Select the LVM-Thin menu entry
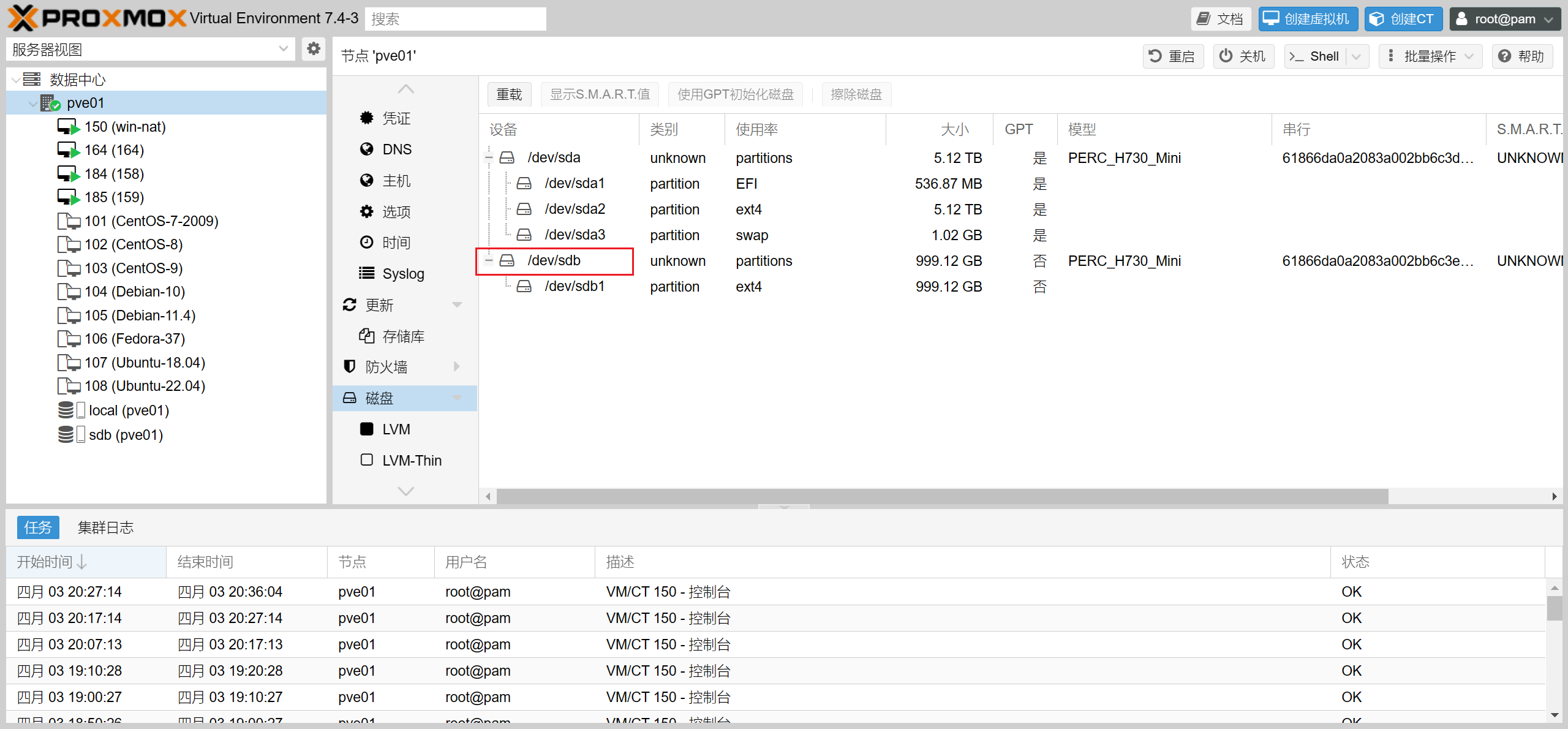 click(411, 460)
